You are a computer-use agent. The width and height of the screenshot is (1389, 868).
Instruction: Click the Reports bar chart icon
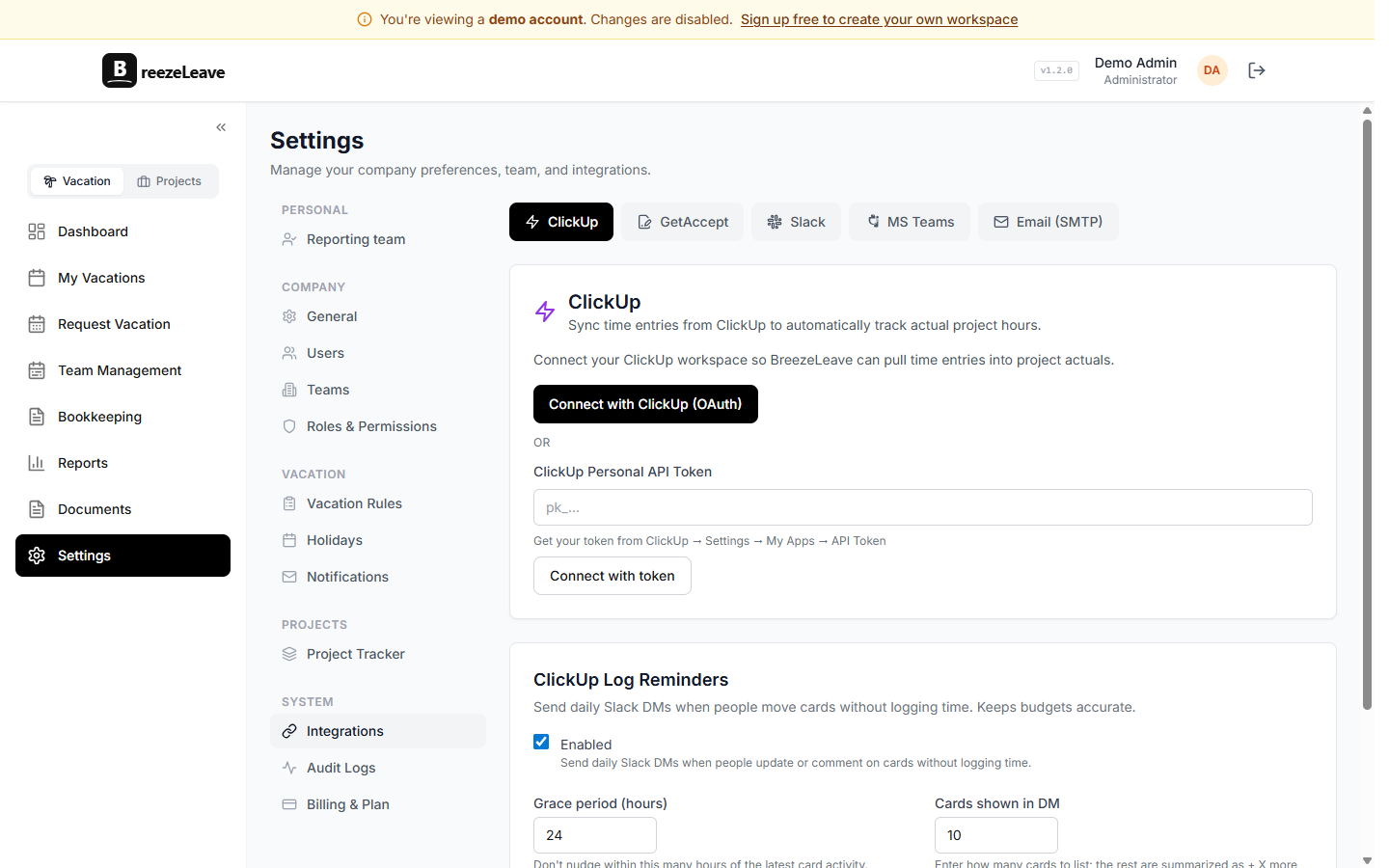37,463
